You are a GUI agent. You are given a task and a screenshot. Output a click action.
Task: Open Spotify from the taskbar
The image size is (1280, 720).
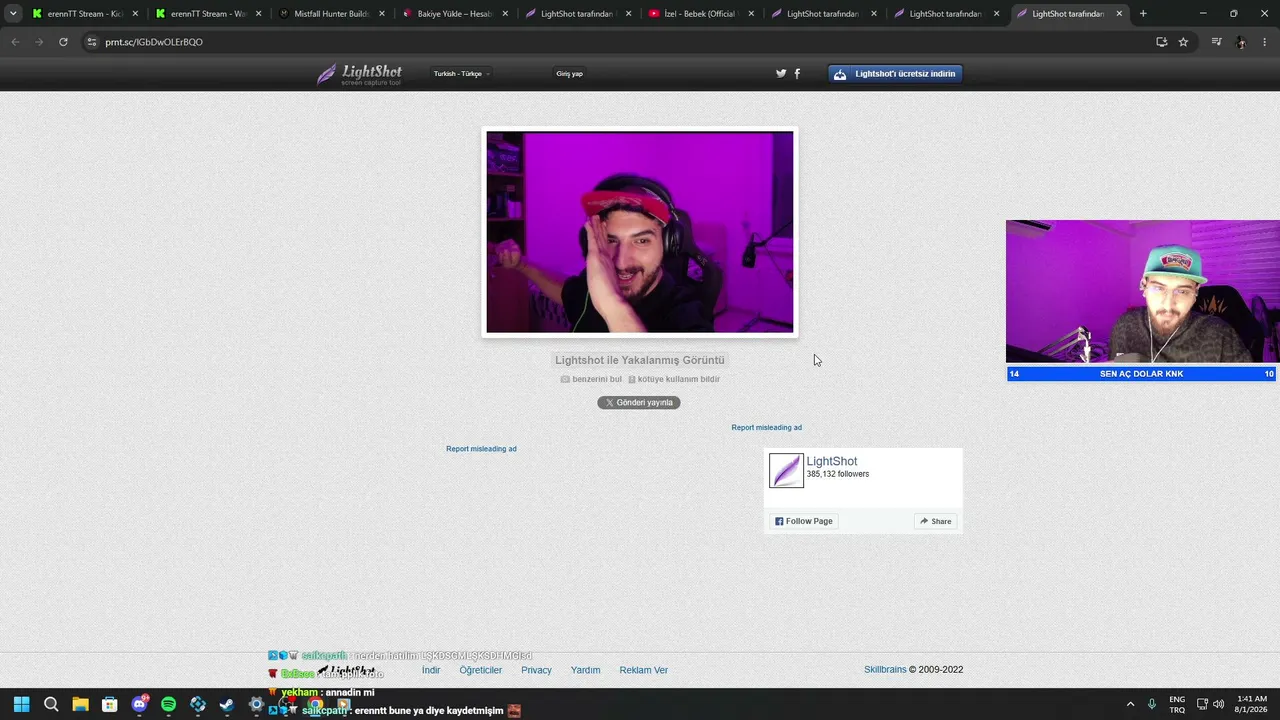click(168, 704)
